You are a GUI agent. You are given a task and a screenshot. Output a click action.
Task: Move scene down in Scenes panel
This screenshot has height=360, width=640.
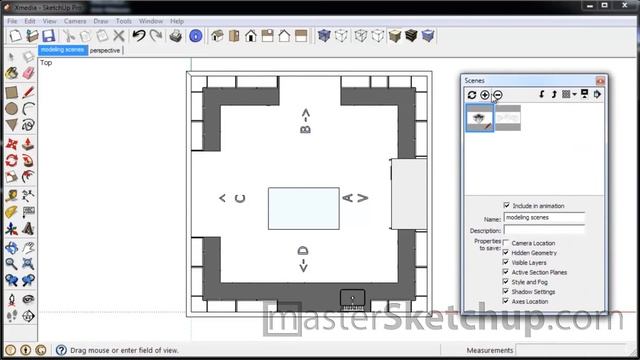pyautogui.click(x=542, y=94)
